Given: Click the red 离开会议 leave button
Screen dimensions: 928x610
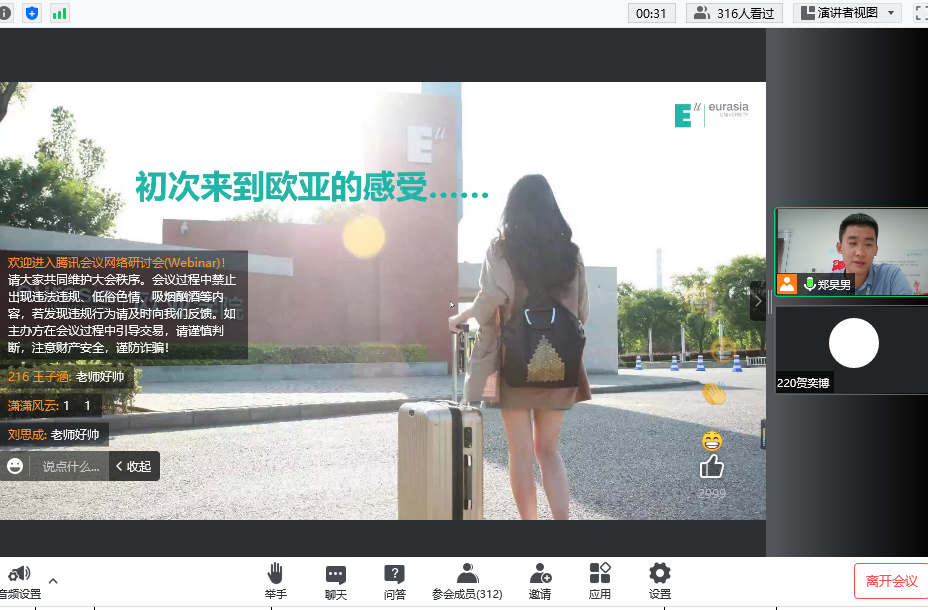Looking at the screenshot, I should pyautogui.click(x=890, y=581).
